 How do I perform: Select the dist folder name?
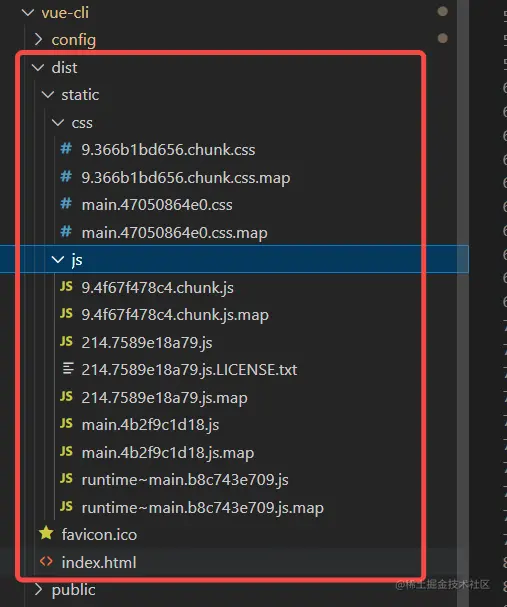[x=64, y=68]
